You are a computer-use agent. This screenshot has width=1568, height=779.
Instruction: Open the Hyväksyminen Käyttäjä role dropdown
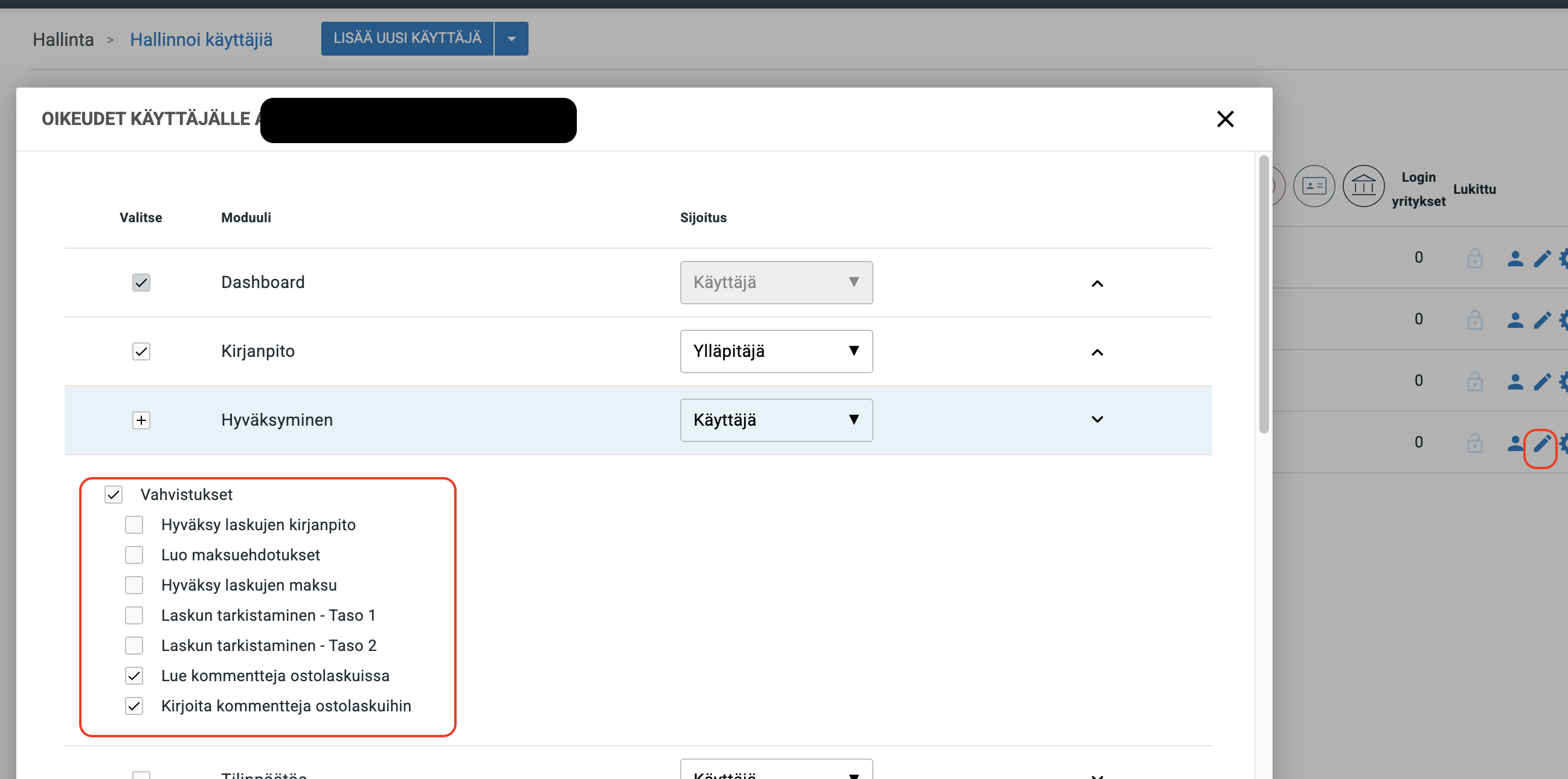[776, 420]
